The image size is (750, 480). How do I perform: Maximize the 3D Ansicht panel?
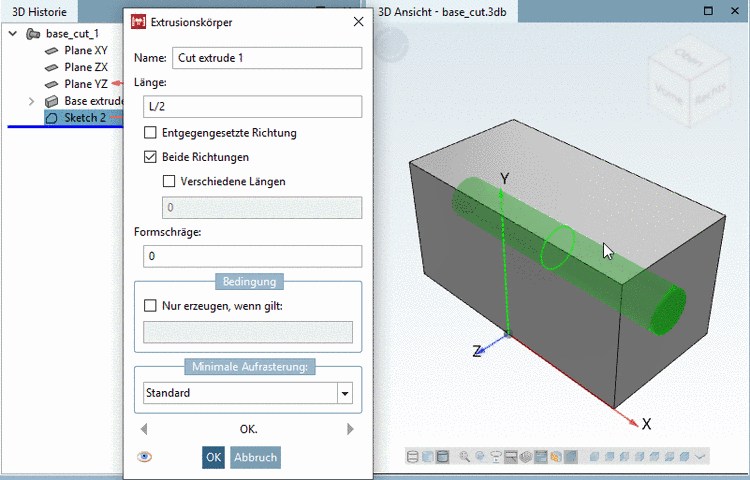[x=708, y=11]
